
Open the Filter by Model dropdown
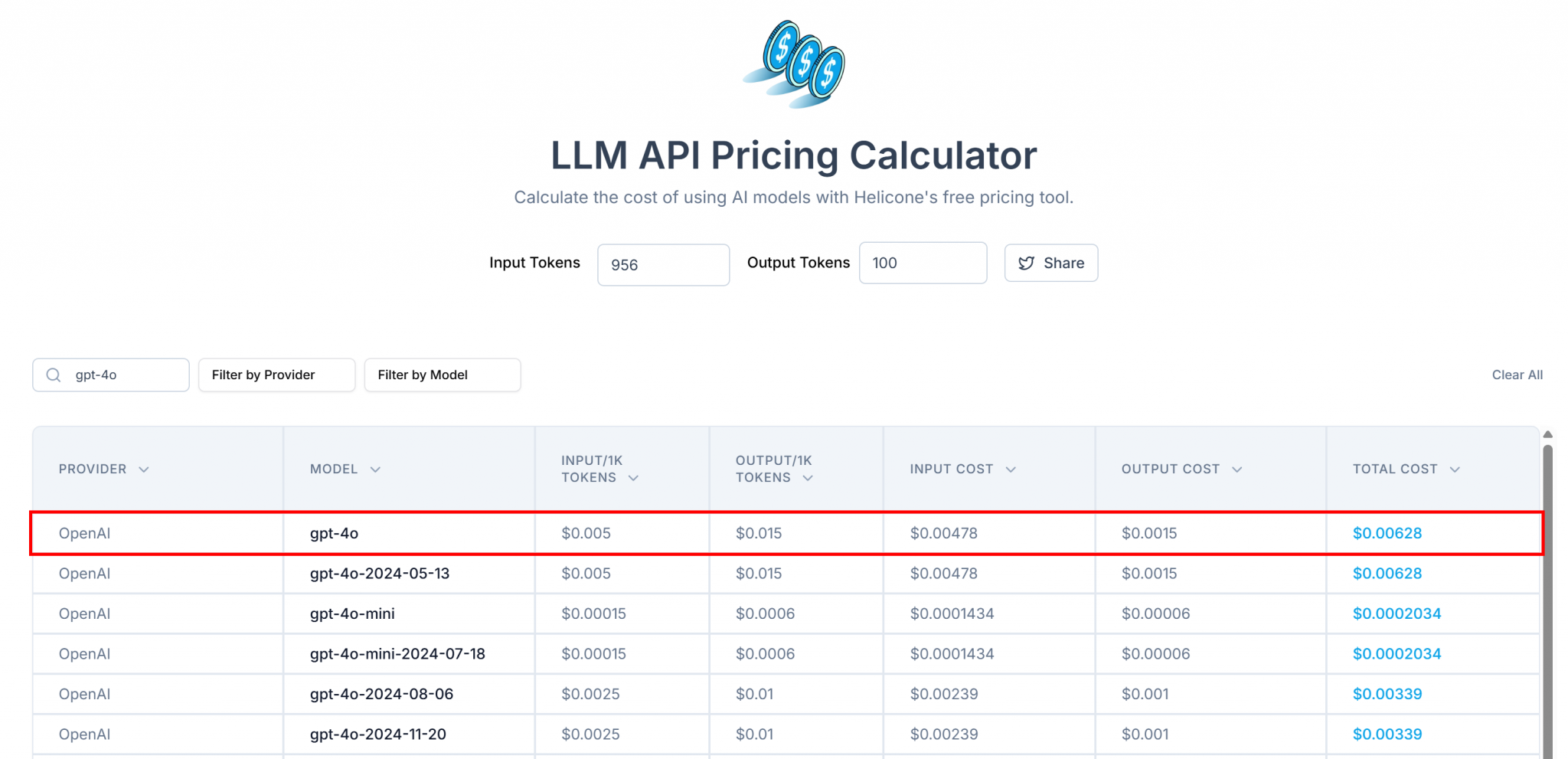pos(442,375)
